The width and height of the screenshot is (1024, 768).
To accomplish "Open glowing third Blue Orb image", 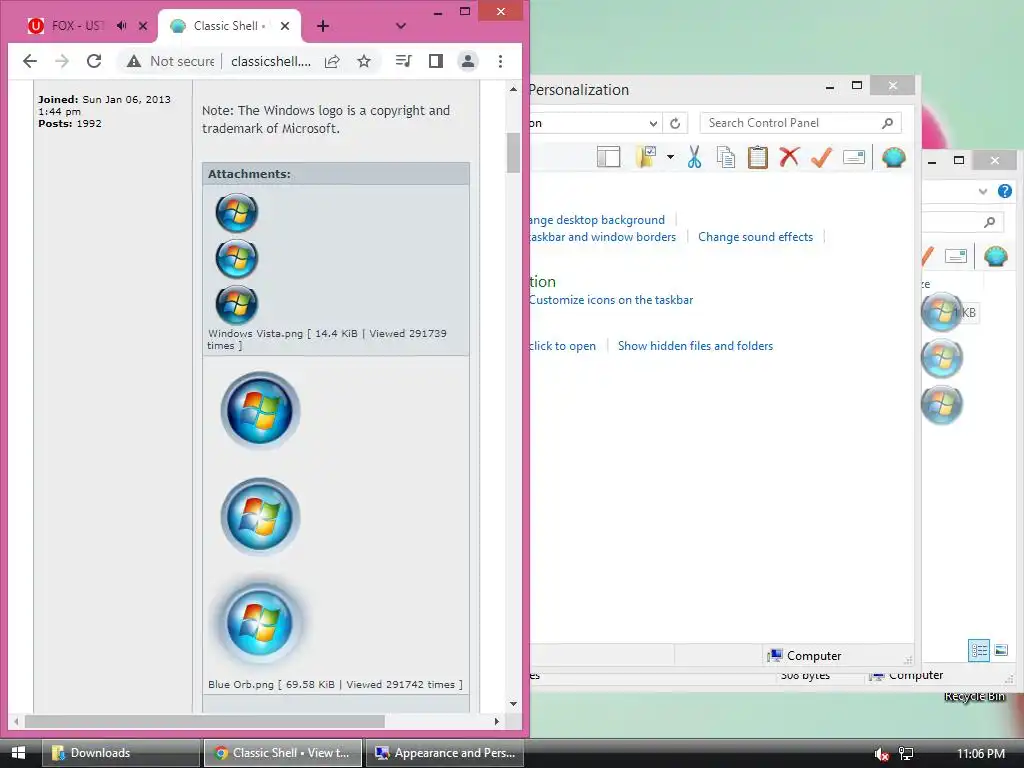I will 260,622.
